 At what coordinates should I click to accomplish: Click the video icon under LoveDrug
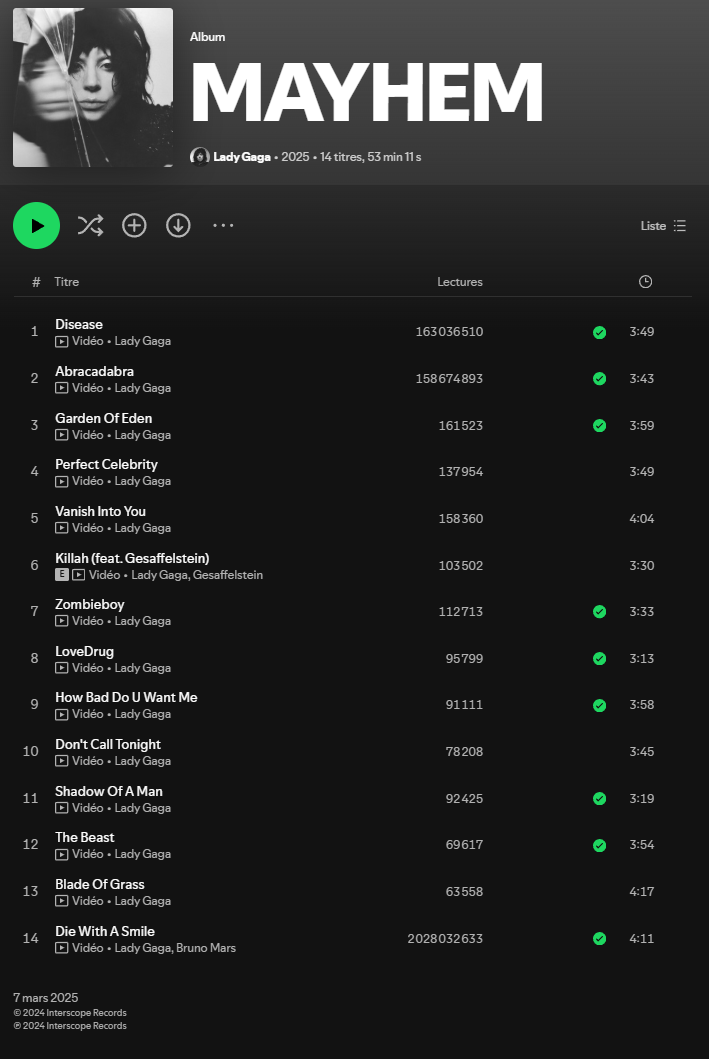pos(61,668)
